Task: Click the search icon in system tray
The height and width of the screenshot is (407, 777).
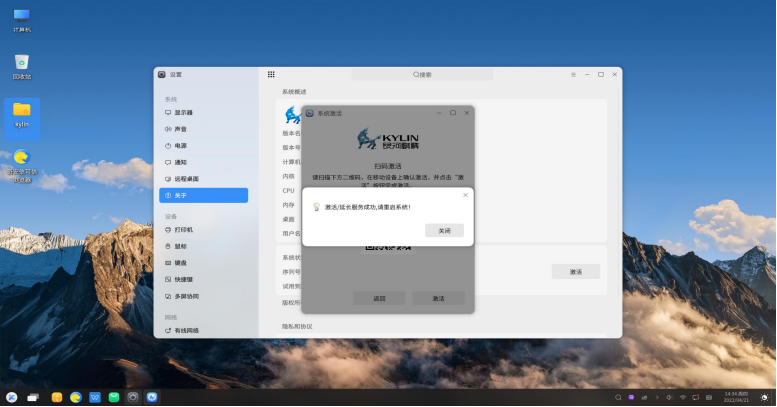Action: pyautogui.click(x=618, y=397)
